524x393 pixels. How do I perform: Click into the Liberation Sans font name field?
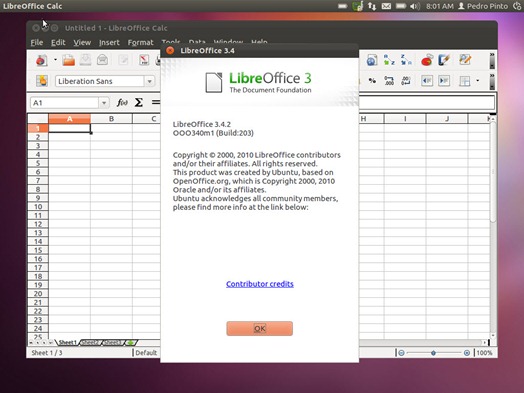pyautogui.click(x=100, y=81)
